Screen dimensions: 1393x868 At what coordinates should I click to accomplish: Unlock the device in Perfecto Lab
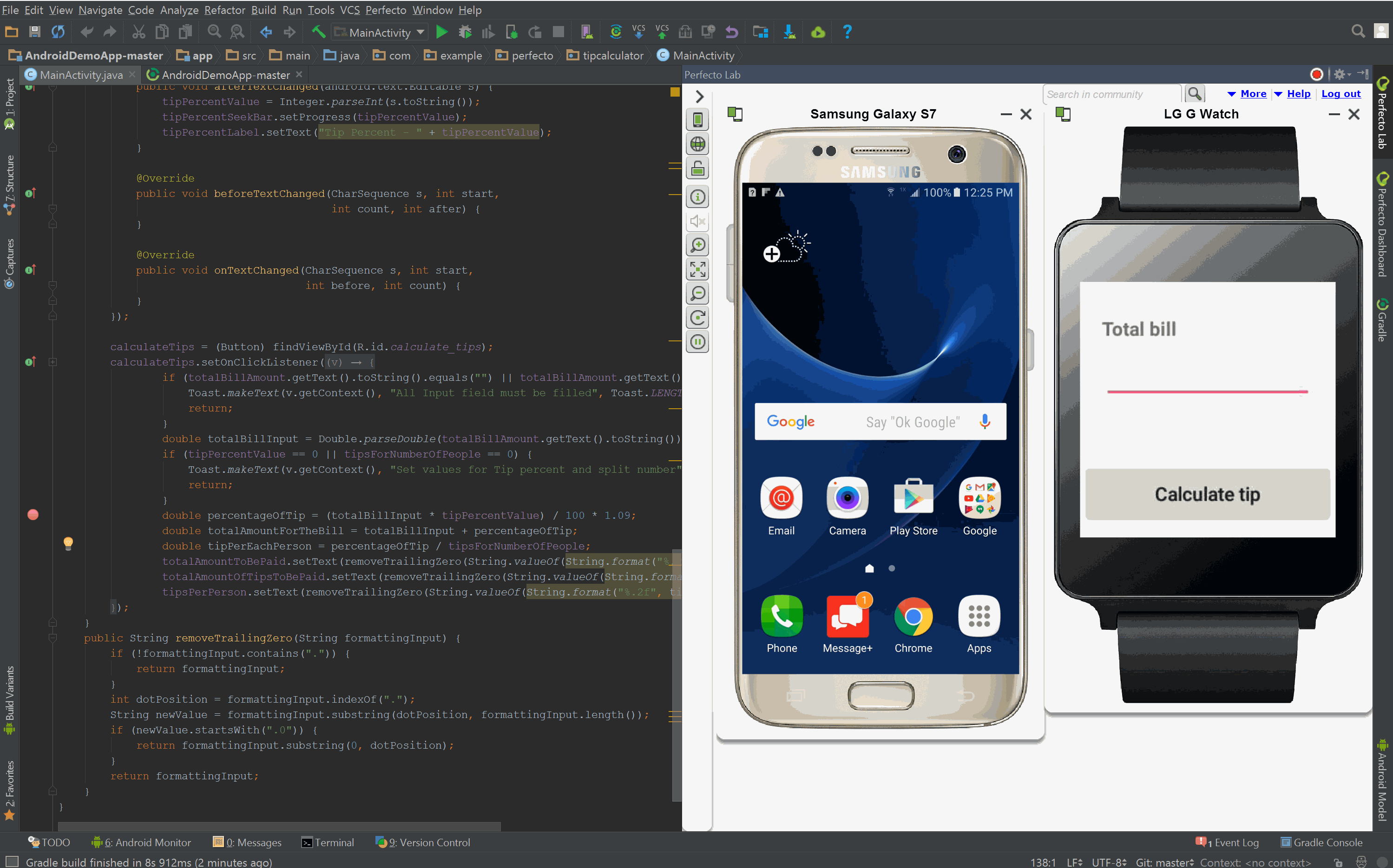click(697, 168)
